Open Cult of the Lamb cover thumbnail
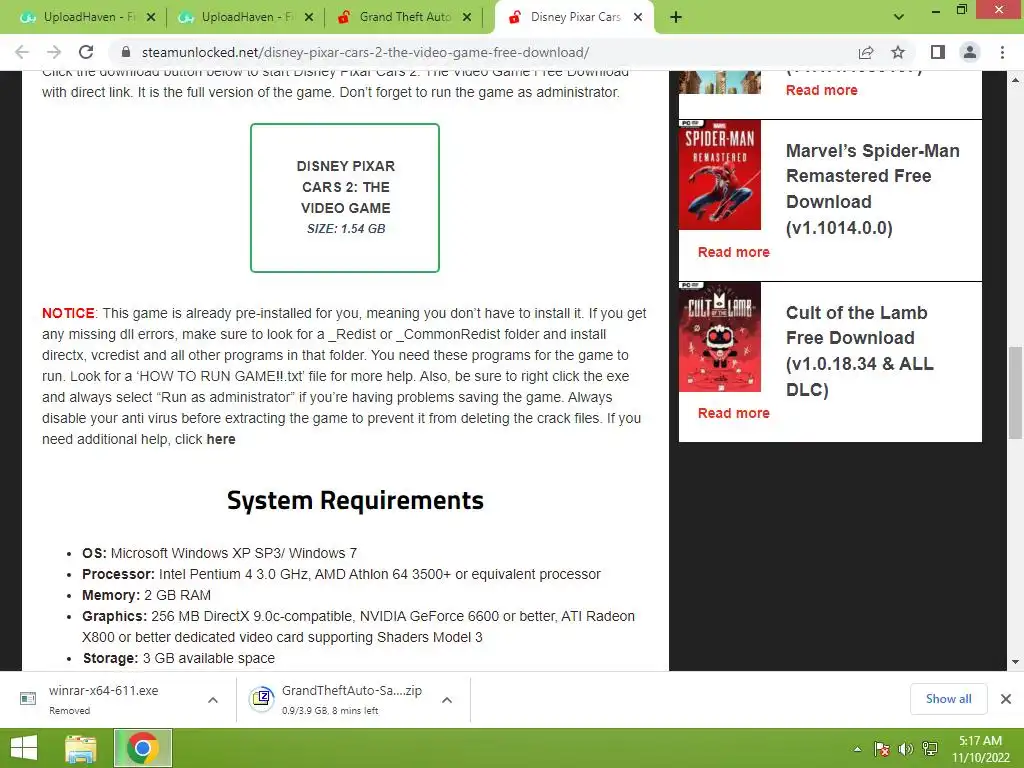Image resolution: width=1024 pixels, height=768 pixels. click(x=720, y=337)
